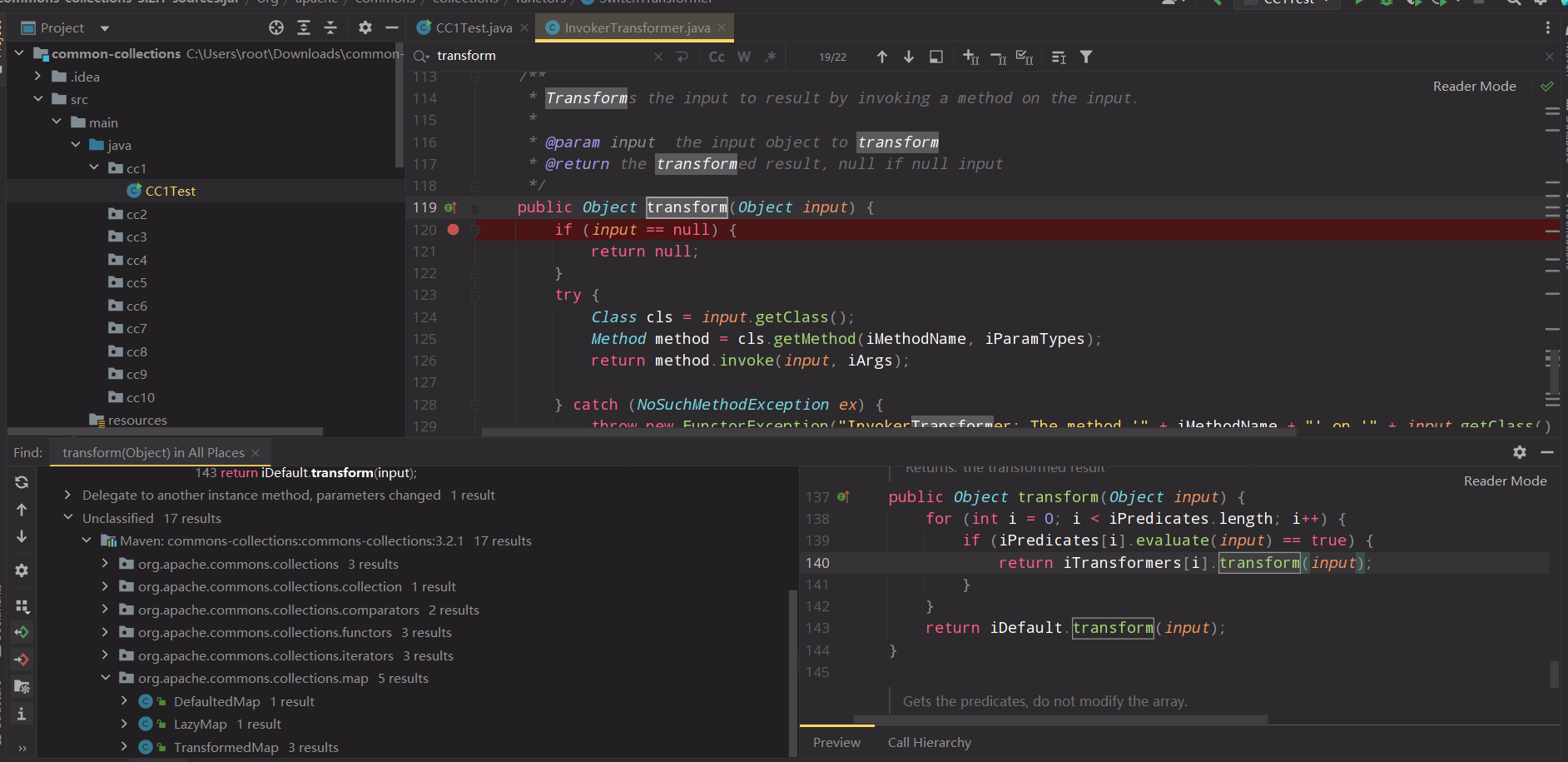This screenshot has width=1568, height=762.
Task: Click the Next Occurrence down arrow in search bar
Action: point(909,57)
